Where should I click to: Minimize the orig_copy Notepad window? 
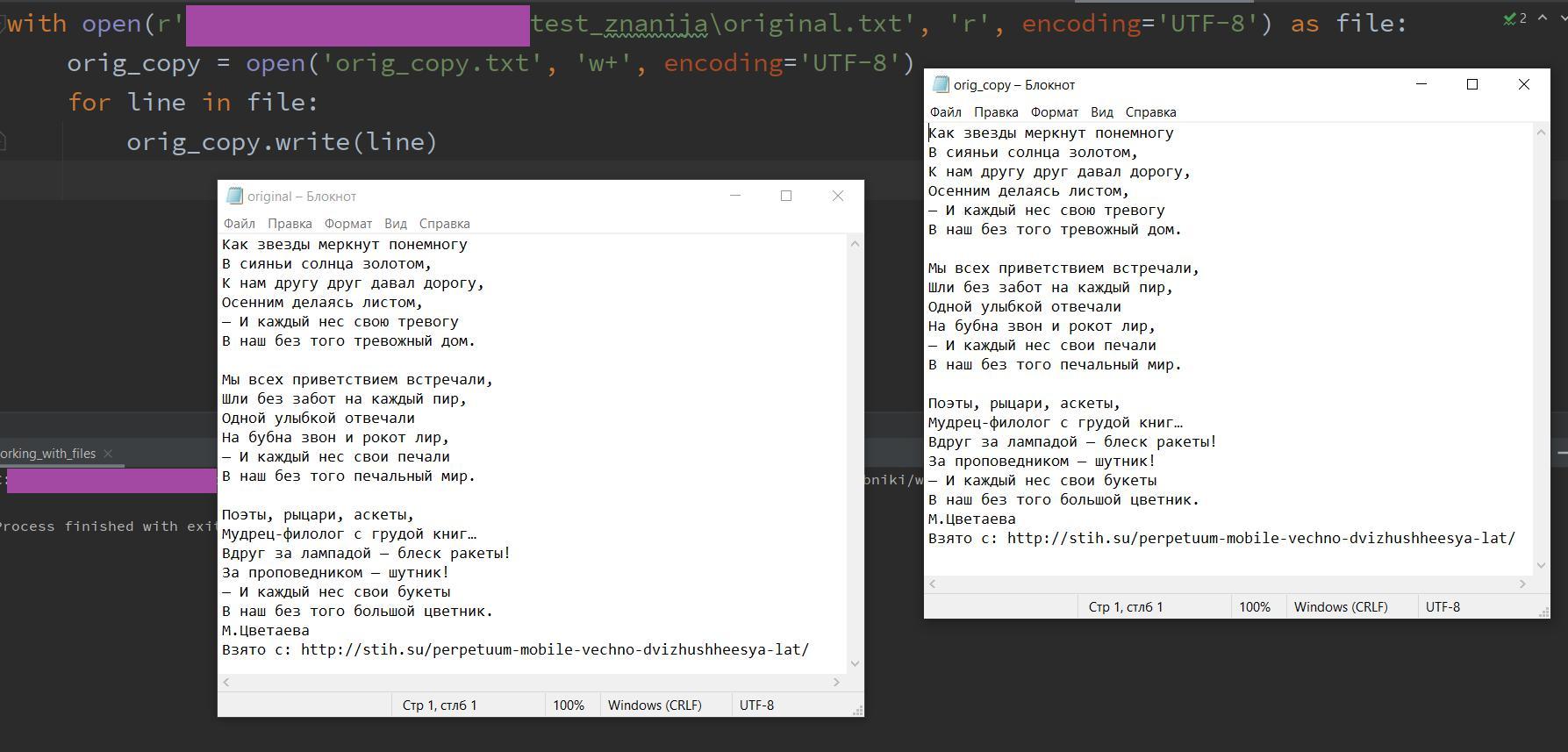pyautogui.click(x=1421, y=84)
